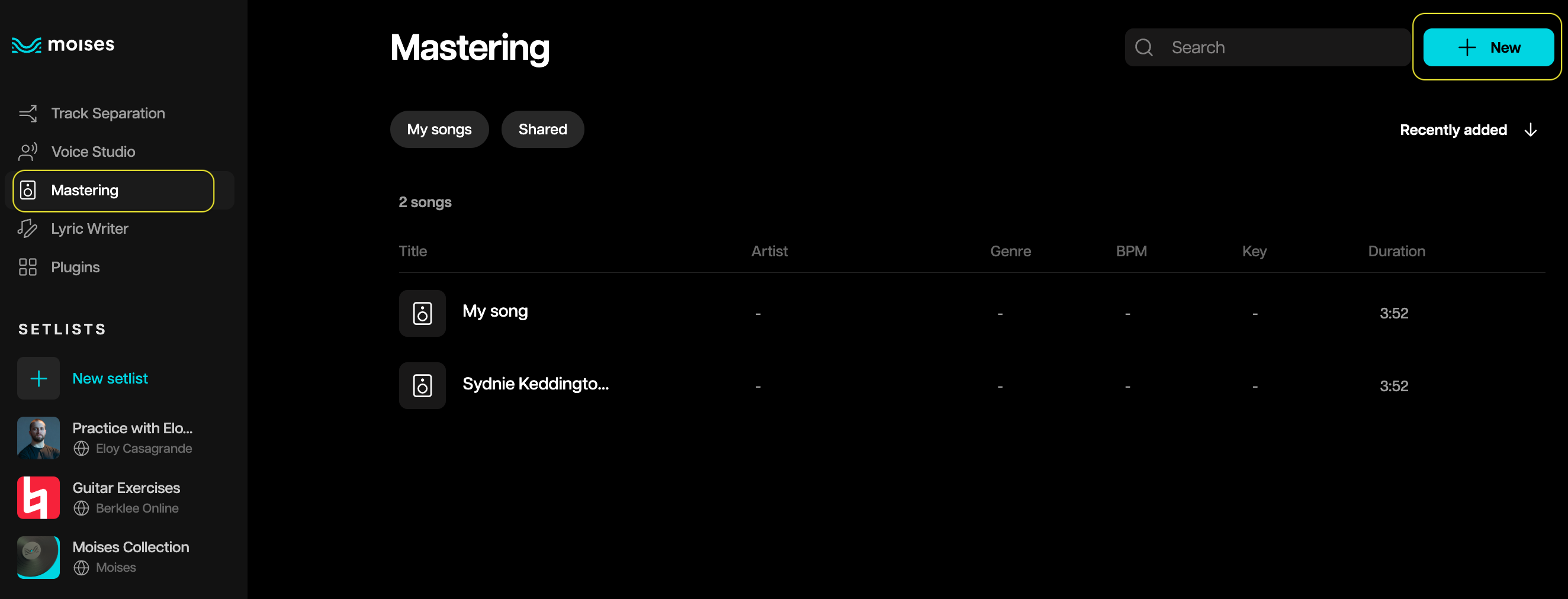The image size is (1568, 599).
Task: Open Lyric Writer from the sidebar
Action: click(x=89, y=228)
